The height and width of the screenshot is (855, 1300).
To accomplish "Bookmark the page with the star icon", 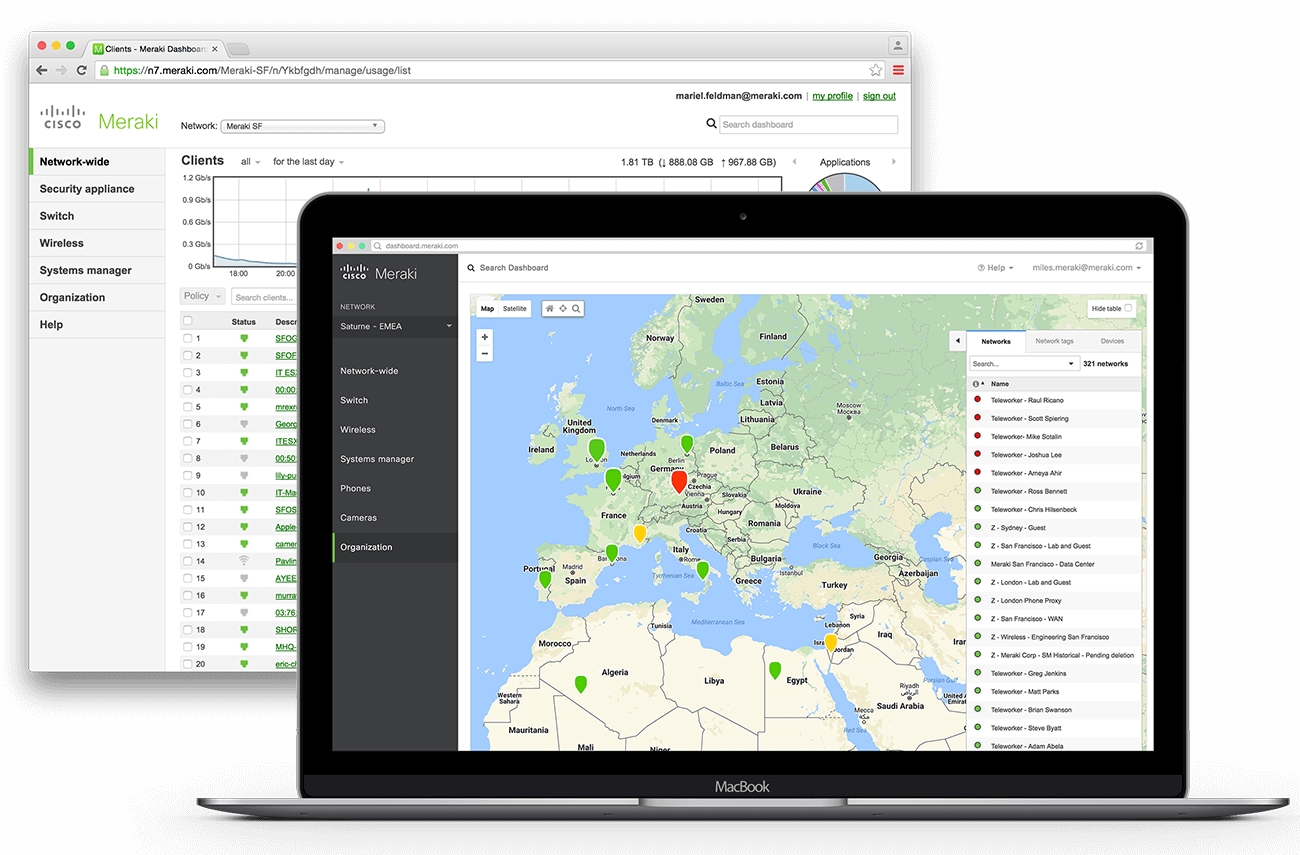I will pos(876,70).
